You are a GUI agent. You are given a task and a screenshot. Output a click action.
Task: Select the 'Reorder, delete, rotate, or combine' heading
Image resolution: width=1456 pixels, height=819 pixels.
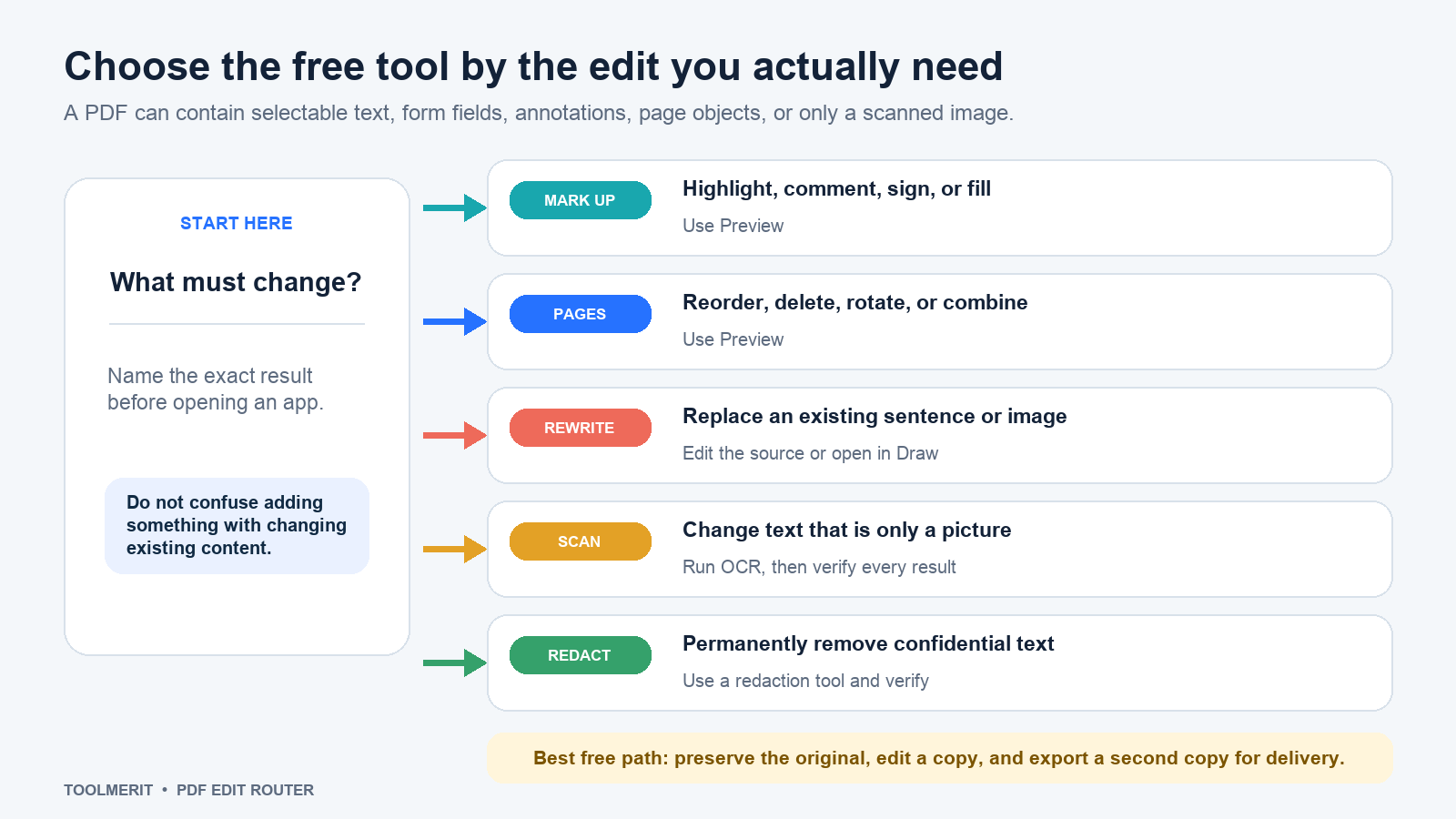click(854, 302)
